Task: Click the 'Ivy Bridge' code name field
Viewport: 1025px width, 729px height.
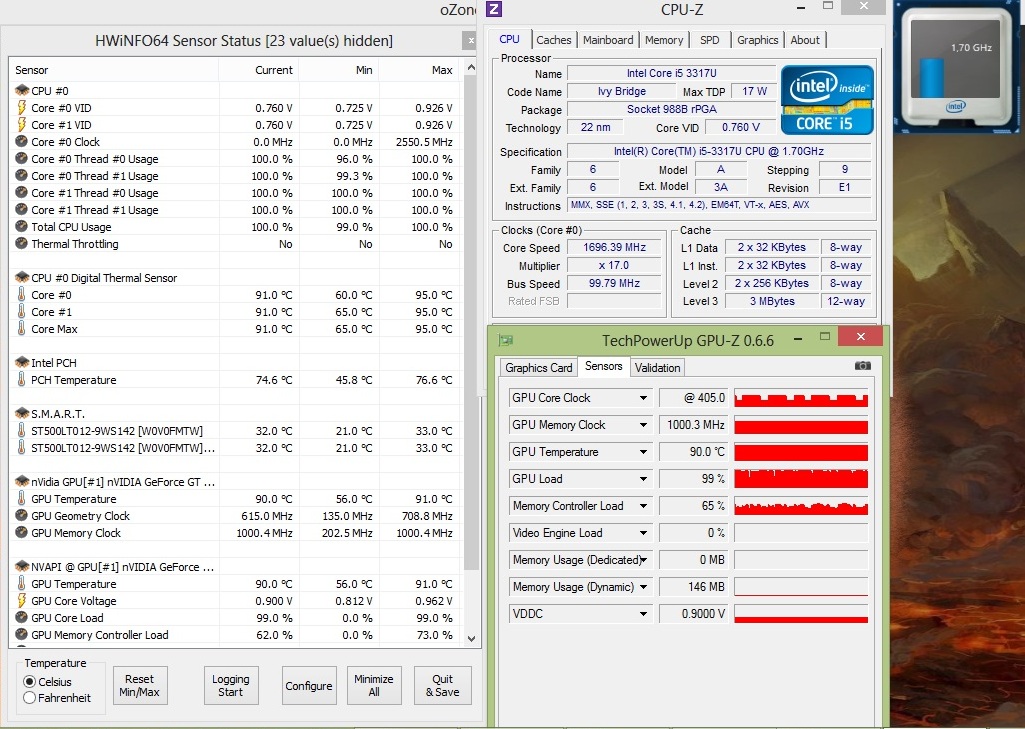Action: coord(622,92)
